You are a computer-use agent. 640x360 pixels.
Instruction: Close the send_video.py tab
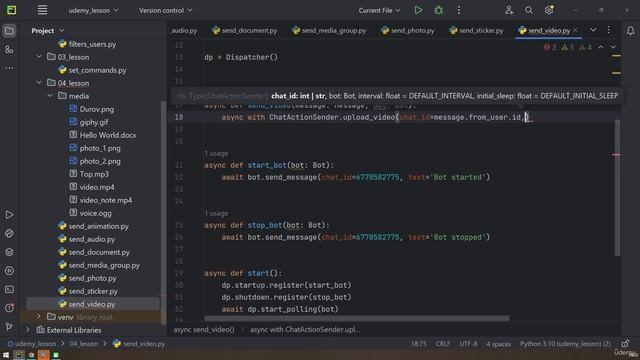(576, 30)
